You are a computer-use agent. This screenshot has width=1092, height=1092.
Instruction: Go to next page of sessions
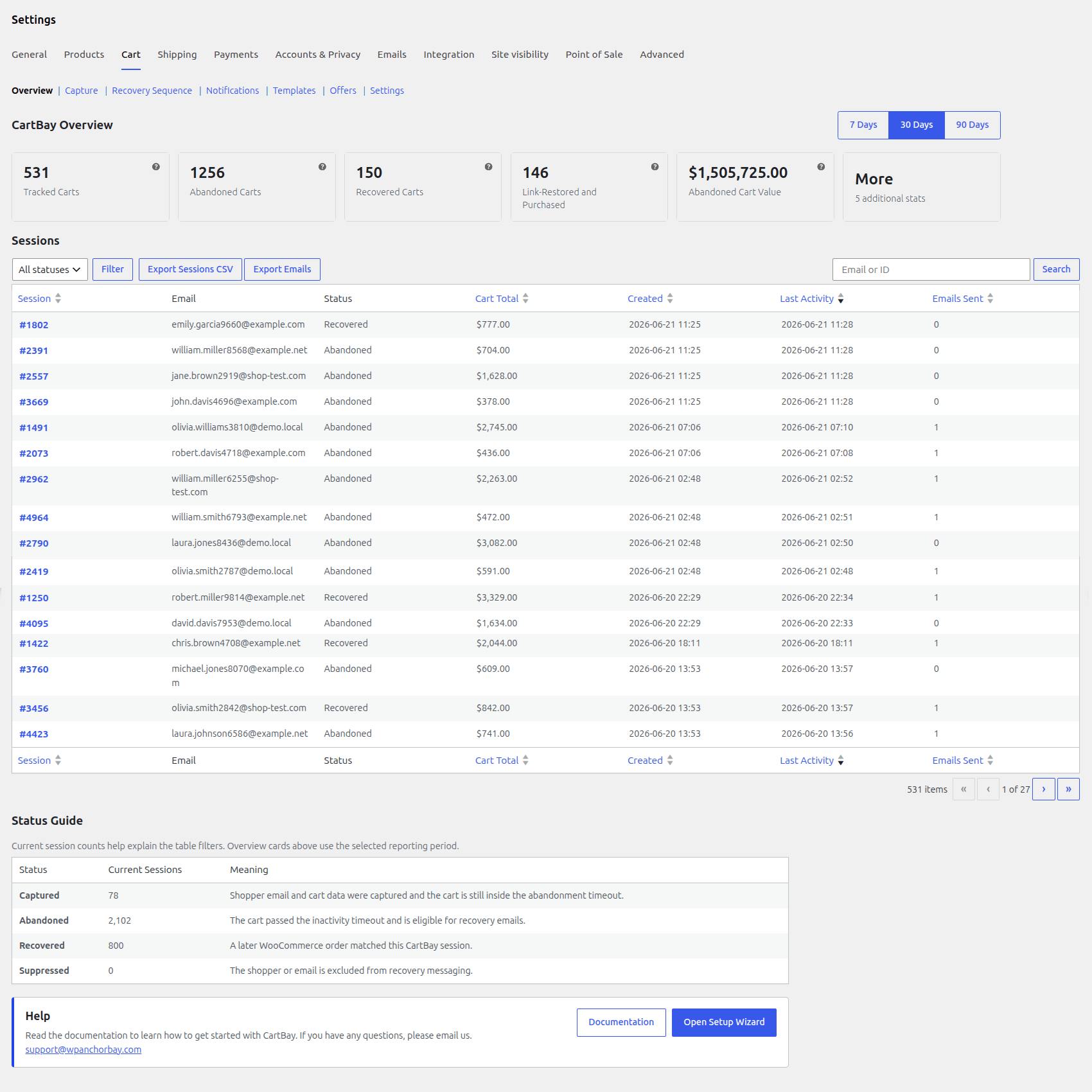(x=1044, y=789)
